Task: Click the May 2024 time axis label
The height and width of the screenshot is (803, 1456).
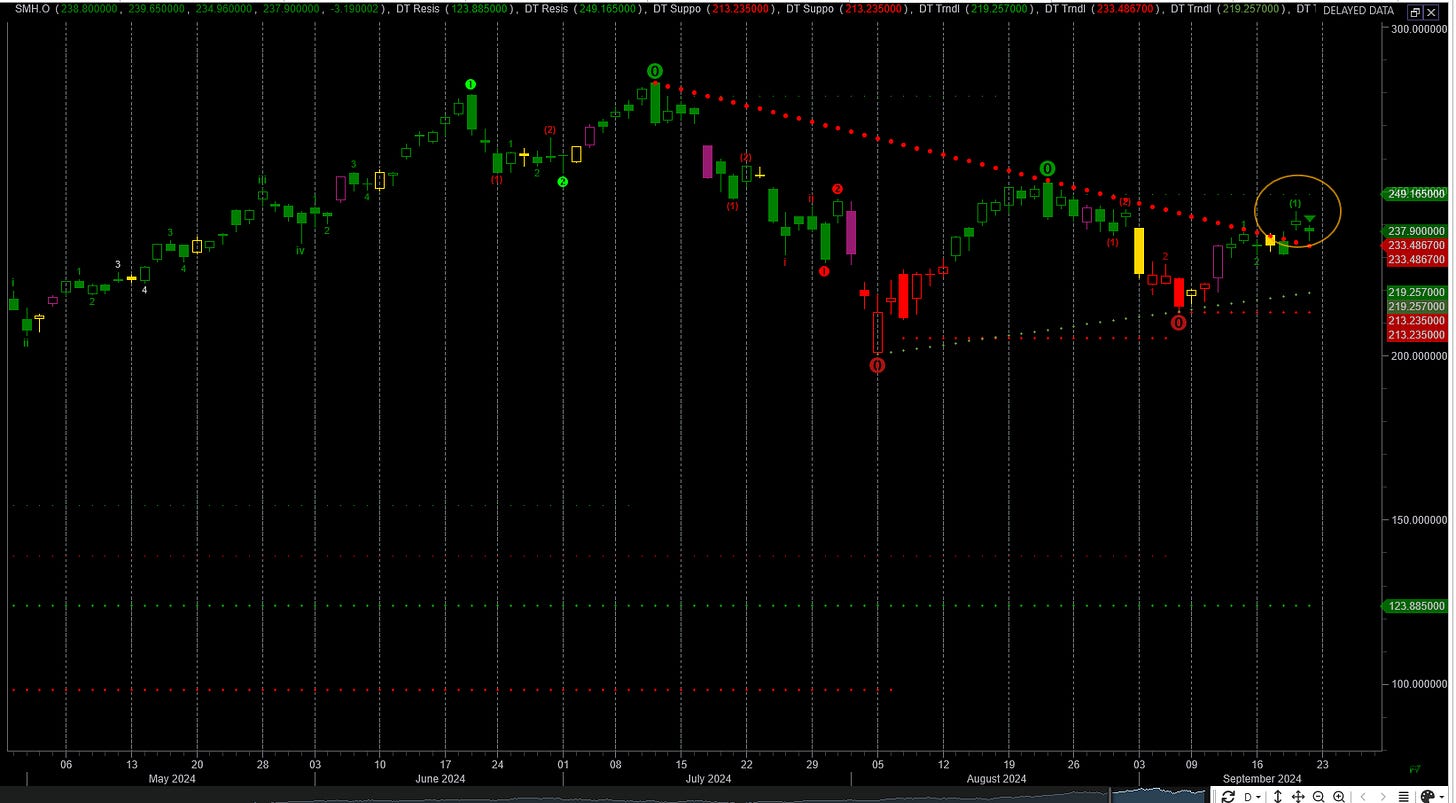Action: click(x=172, y=778)
